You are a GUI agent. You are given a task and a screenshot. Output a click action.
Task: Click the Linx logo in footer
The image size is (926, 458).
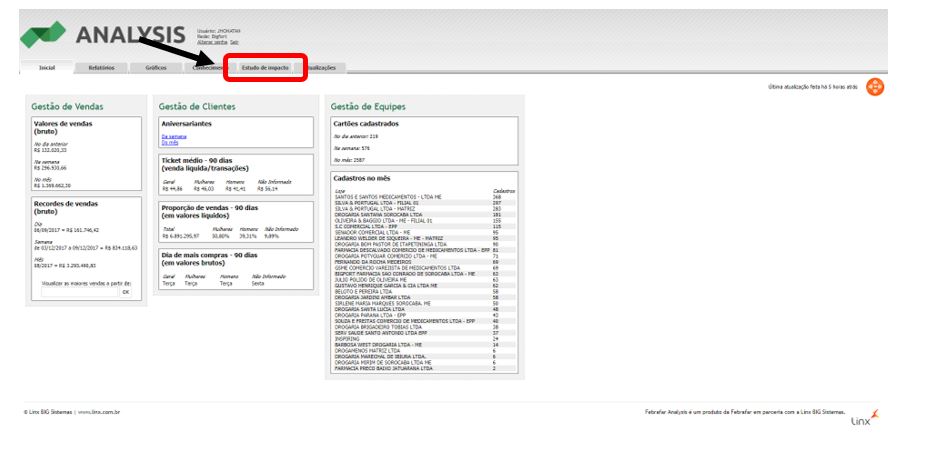[x=864, y=417]
